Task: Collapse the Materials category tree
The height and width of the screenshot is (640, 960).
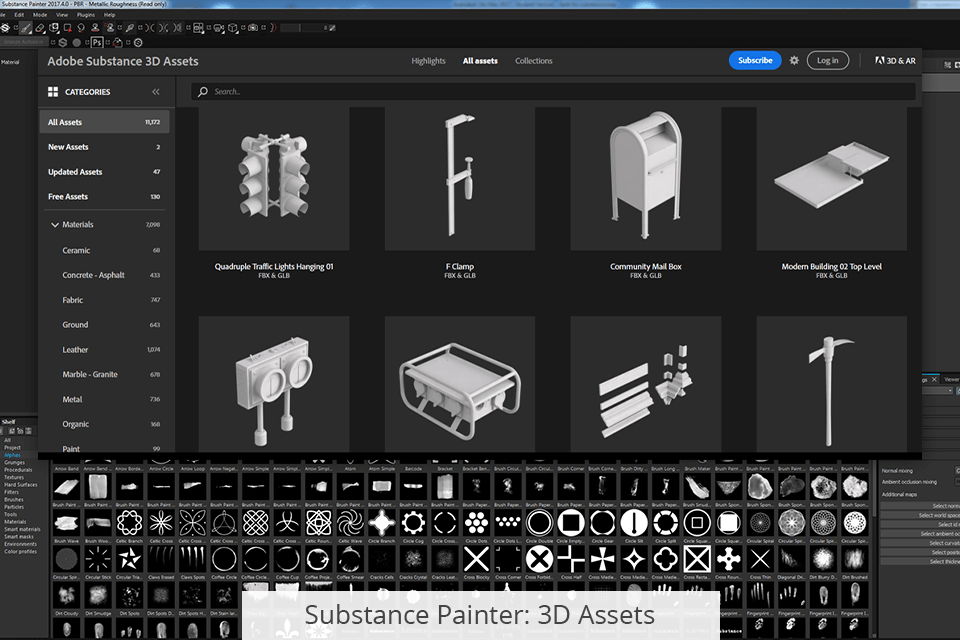Action: click(54, 225)
